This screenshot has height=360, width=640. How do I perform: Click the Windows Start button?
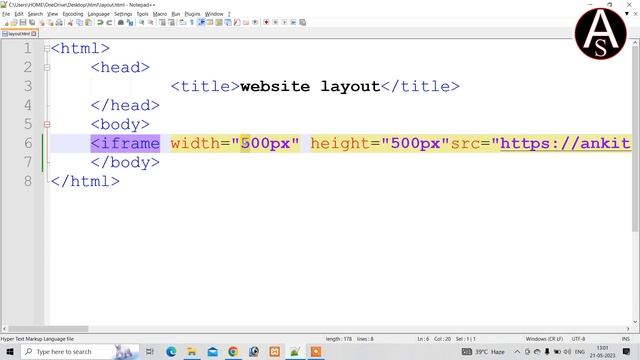(x=10, y=351)
